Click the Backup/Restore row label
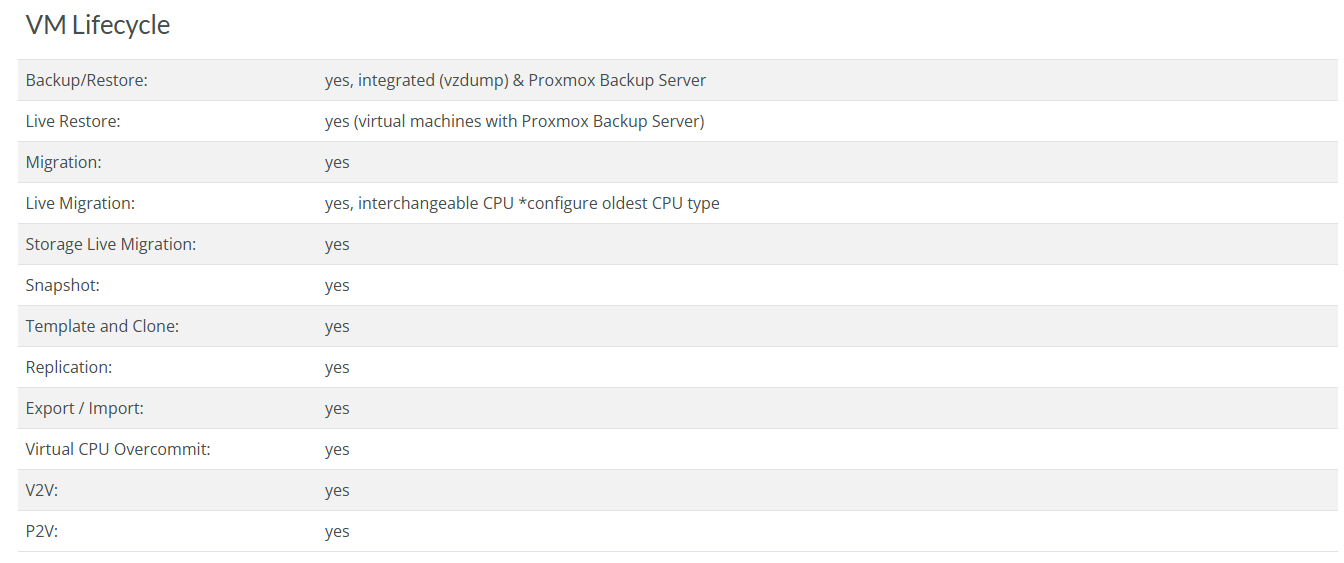 pyautogui.click(x=86, y=80)
